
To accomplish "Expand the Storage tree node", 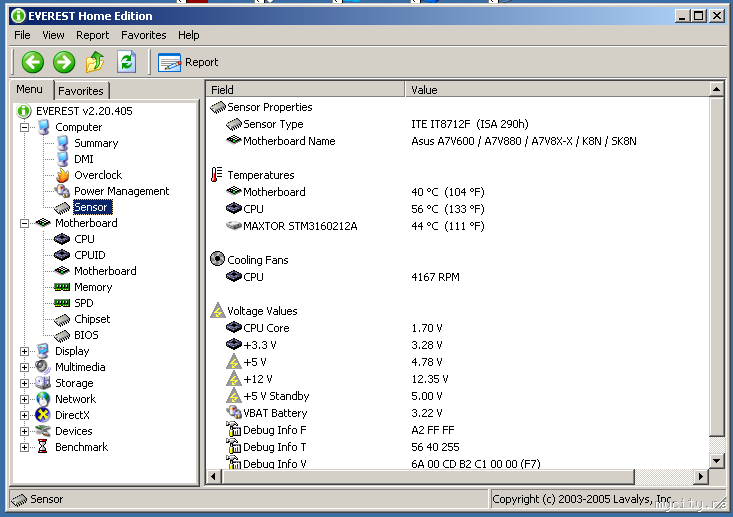I will 24,383.
